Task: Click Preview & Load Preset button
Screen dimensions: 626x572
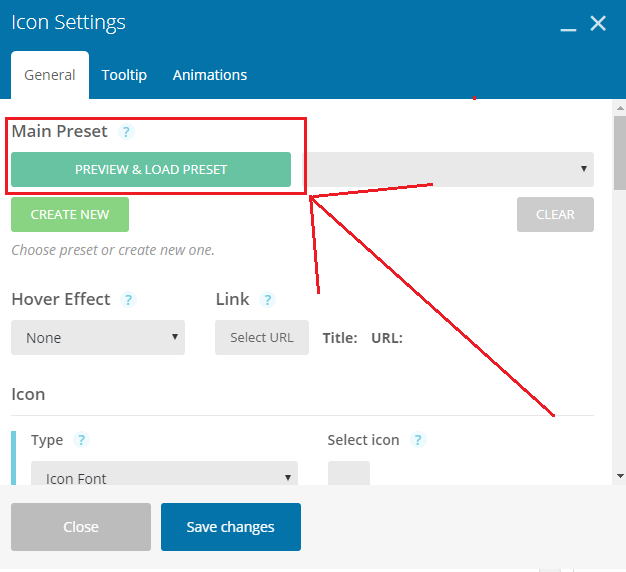Action: point(151,169)
